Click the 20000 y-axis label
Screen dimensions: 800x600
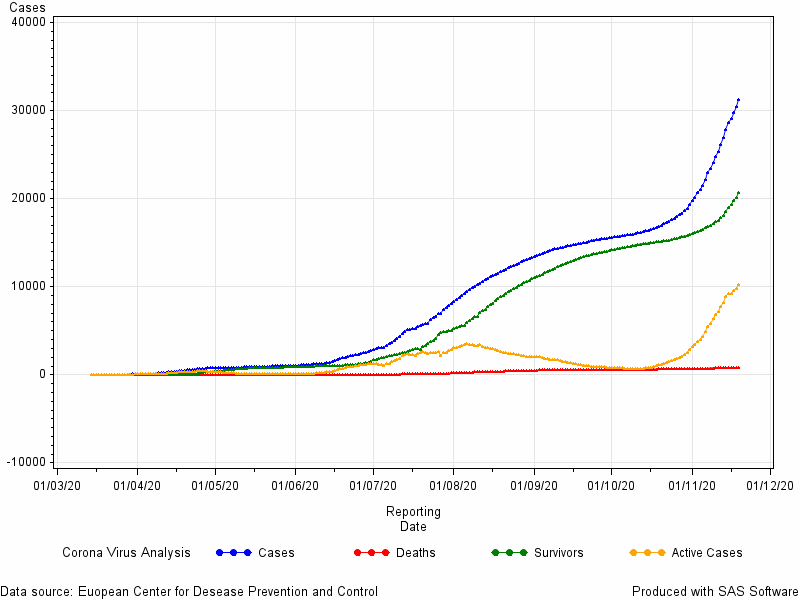[x=29, y=198]
